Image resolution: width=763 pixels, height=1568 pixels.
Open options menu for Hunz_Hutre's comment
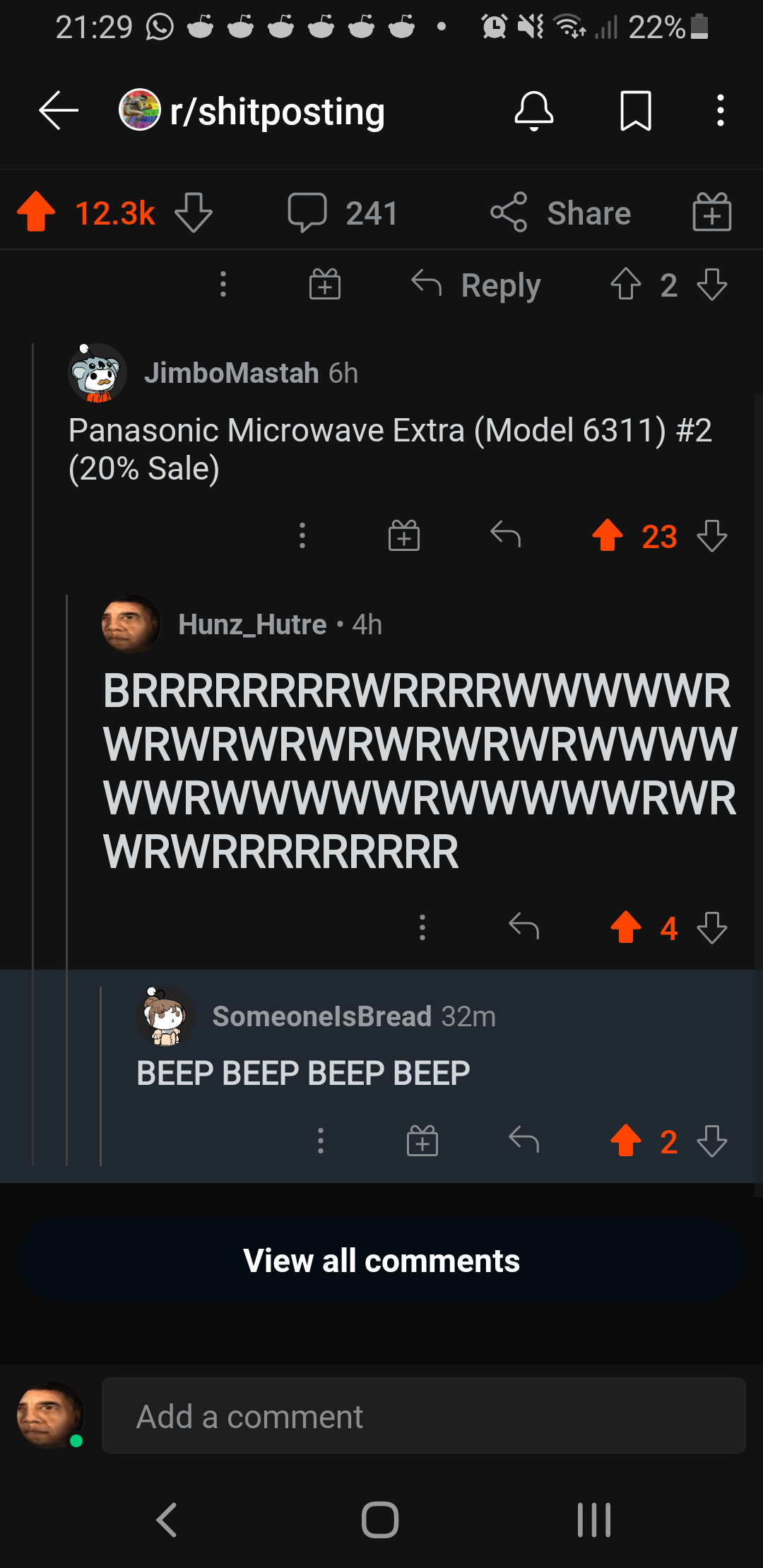point(422,927)
